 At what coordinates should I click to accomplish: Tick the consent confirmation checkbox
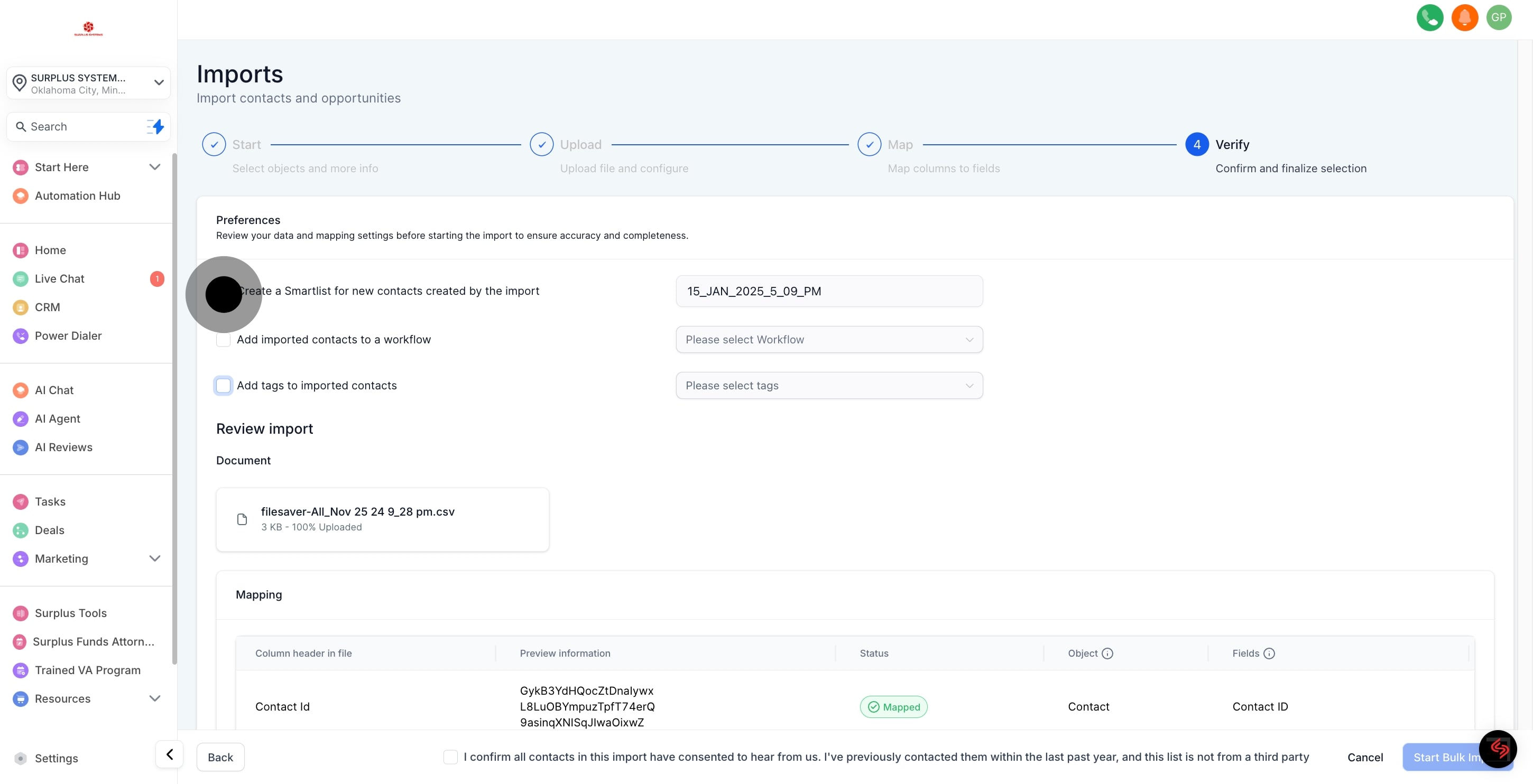(x=450, y=757)
